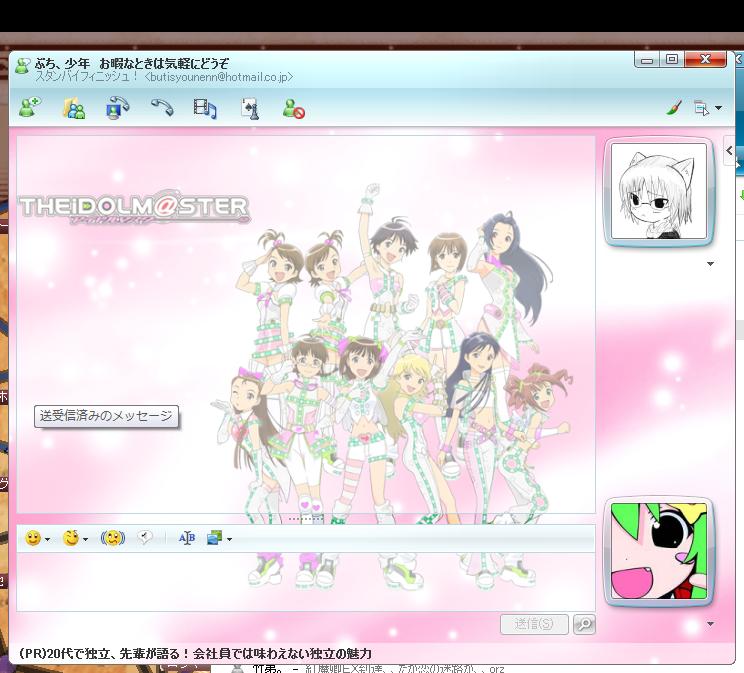The width and height of the screenshot is (744, 673).
Task: Open the share files icon
Action: coord(74,108)
